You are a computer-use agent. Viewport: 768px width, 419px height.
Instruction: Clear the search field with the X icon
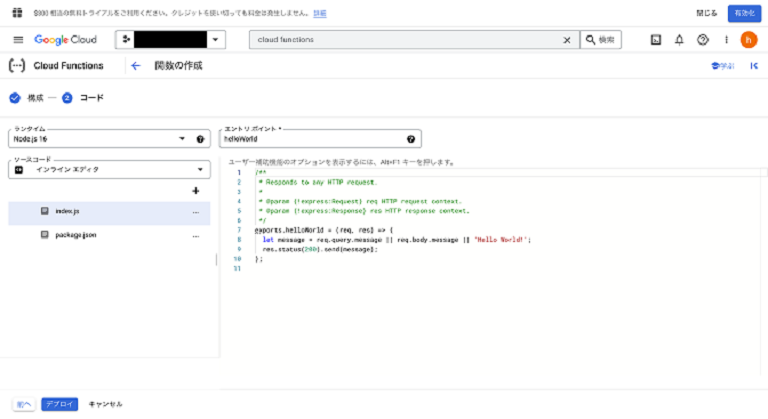567,40
